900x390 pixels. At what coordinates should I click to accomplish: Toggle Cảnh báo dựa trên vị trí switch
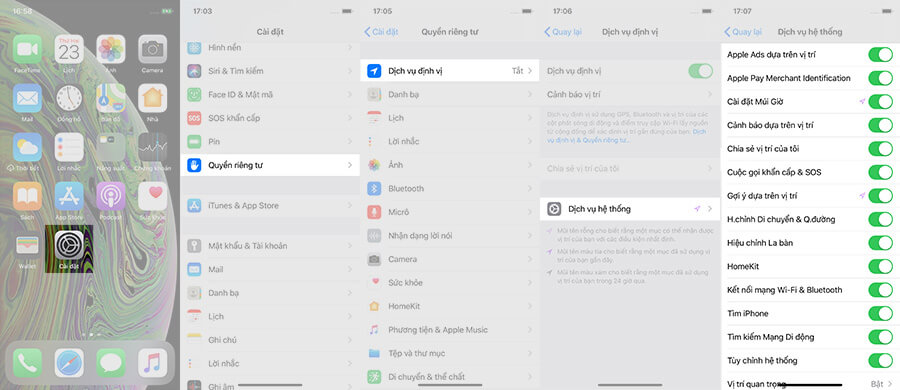(880, 125)
